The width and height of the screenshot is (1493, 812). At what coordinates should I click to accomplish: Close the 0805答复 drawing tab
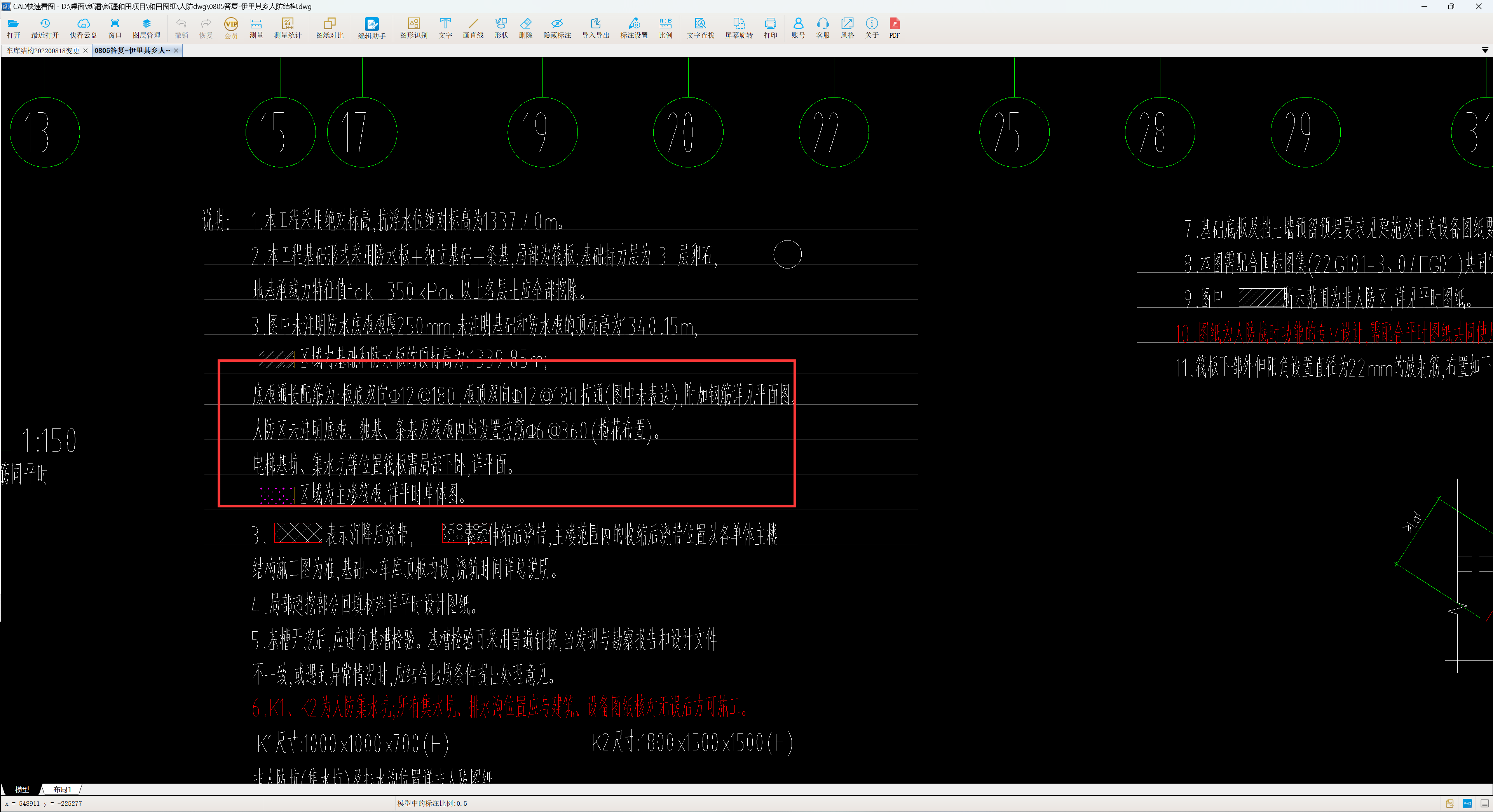176,51
